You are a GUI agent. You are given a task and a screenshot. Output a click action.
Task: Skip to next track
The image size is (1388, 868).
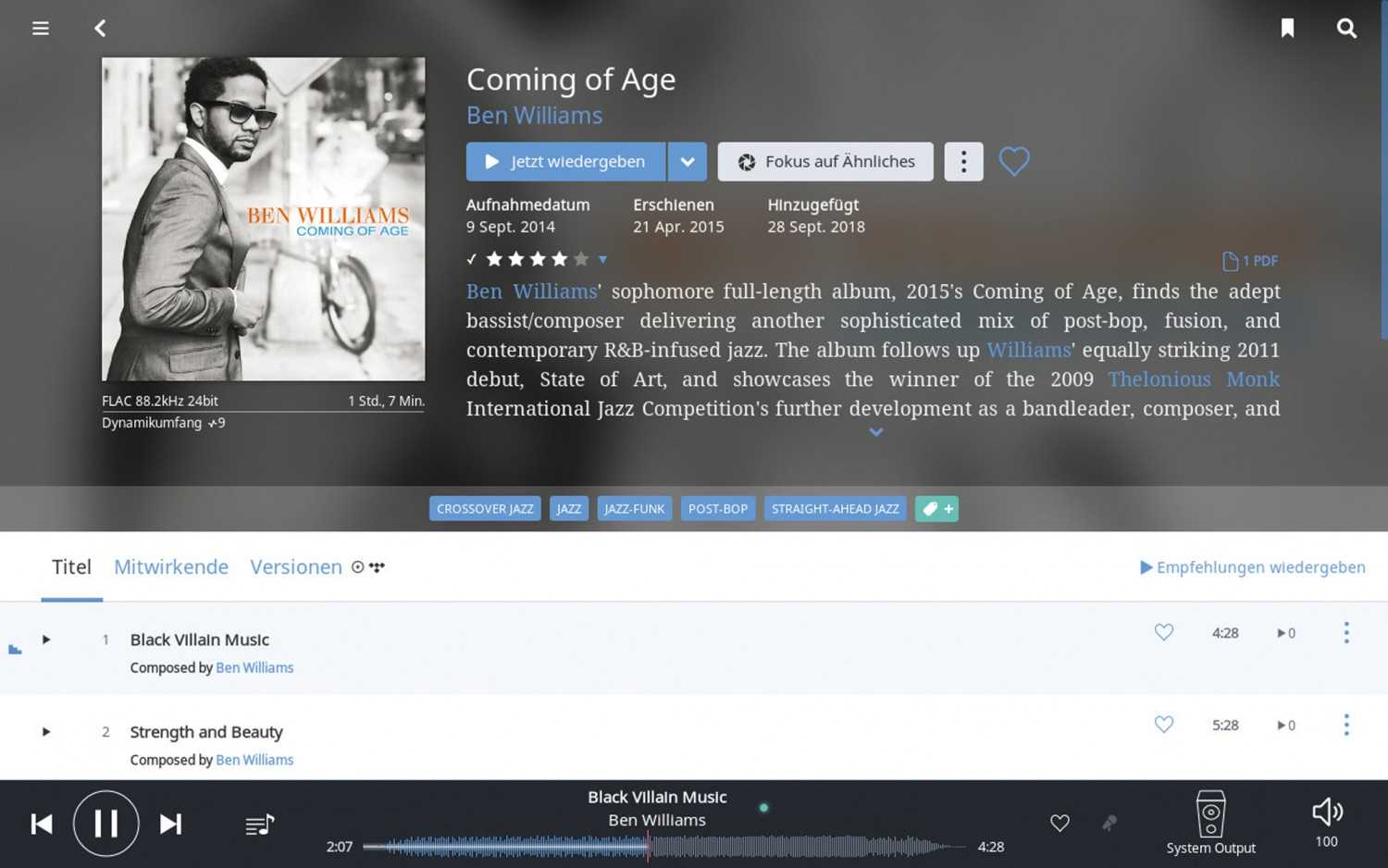[170, 824]
